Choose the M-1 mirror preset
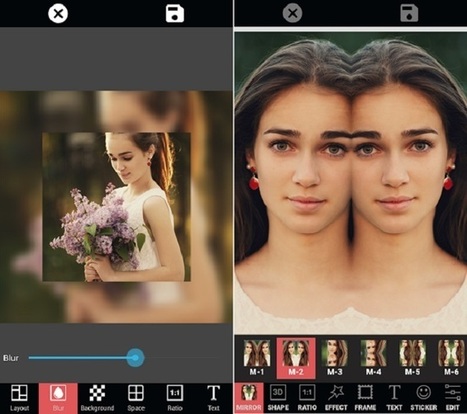The width and height of the screenshot is (467, 414). click(x=257, y=358)
